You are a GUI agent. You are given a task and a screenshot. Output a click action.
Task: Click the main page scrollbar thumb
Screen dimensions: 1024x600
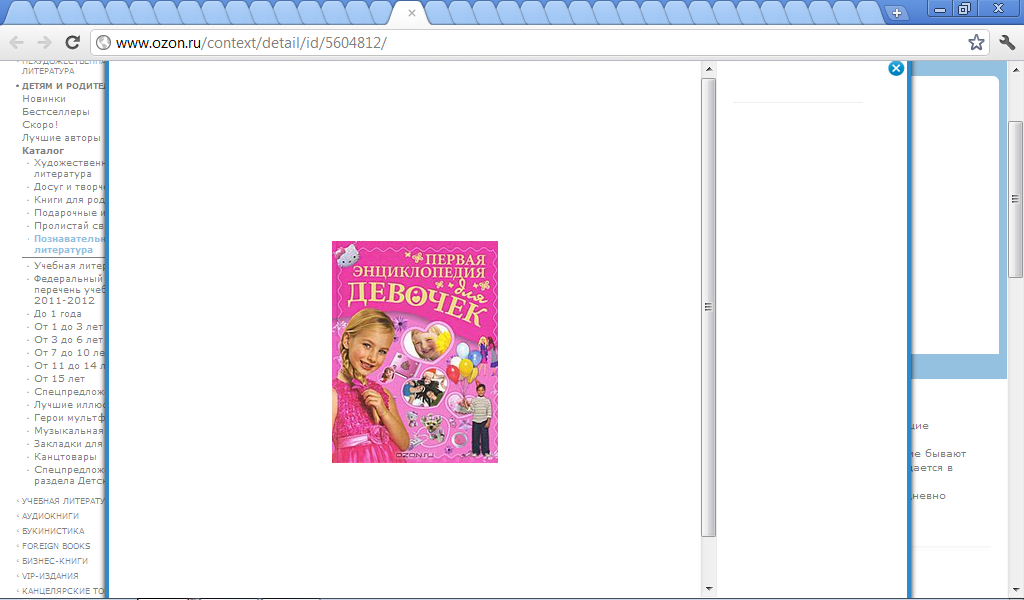[1016, 199]
